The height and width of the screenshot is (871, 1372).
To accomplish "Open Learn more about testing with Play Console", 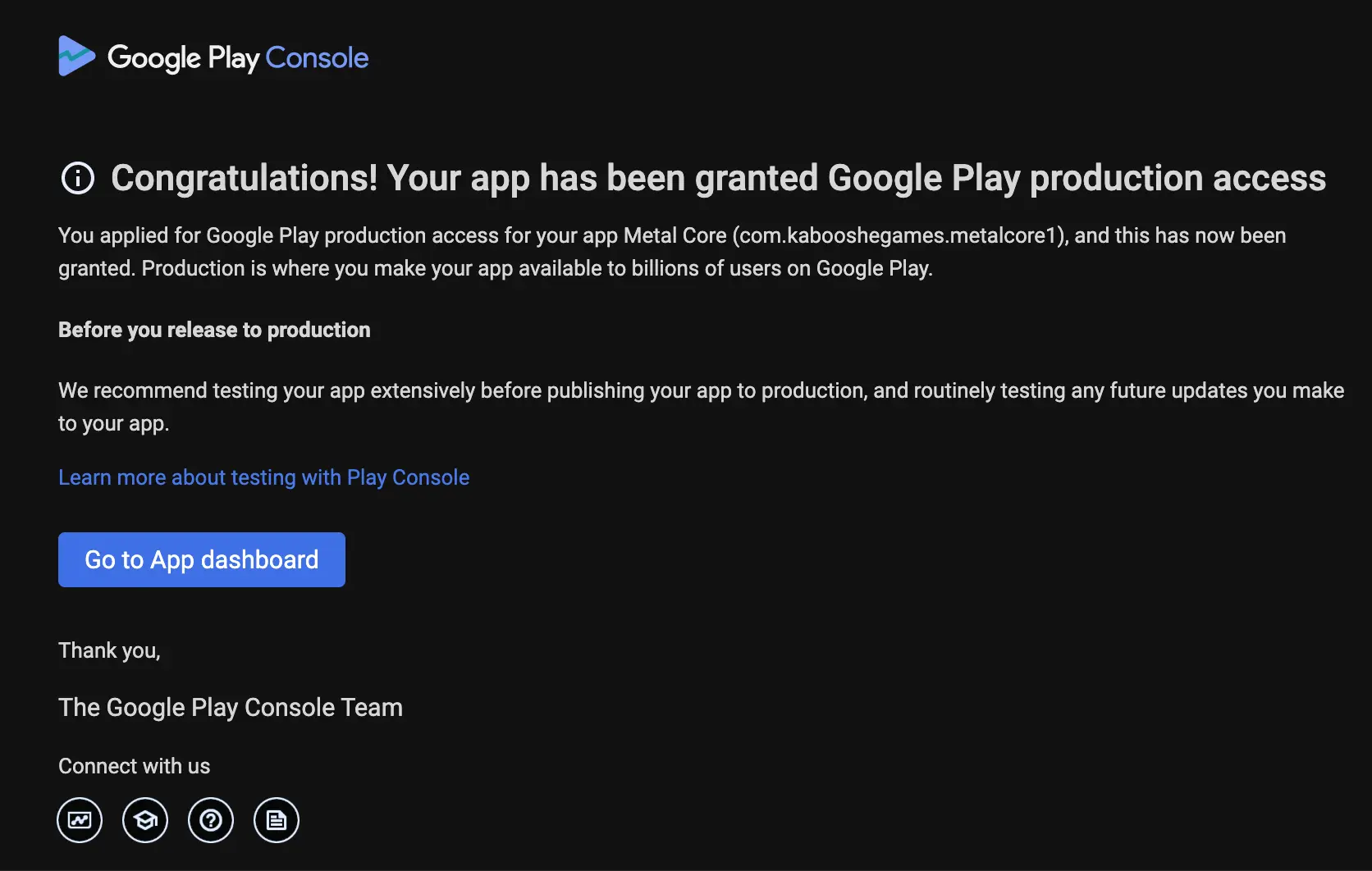I will (263, 477).
